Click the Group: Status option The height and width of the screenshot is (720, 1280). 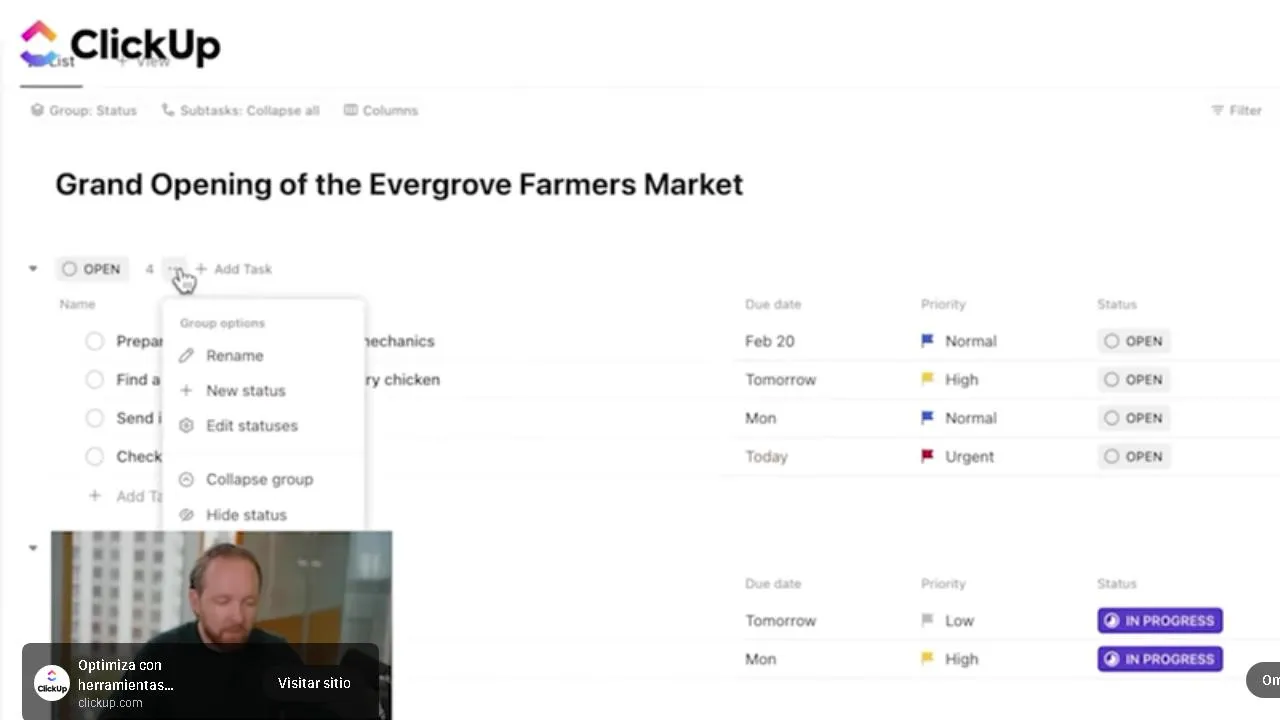click(83, 110)
